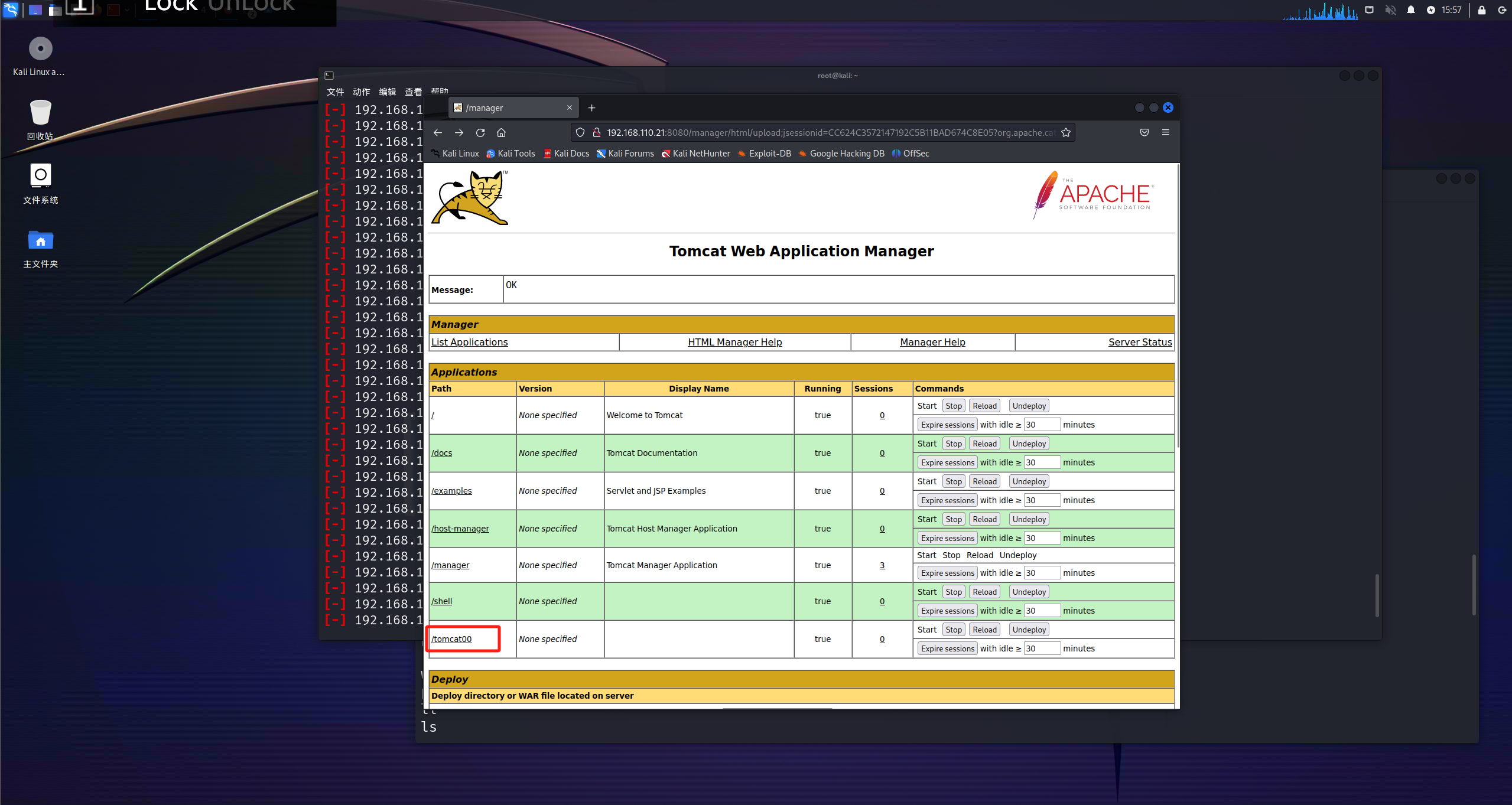Open new browser tab plus button
The height and width of the screenshot is (805, 1512).
tap(591, 107)
